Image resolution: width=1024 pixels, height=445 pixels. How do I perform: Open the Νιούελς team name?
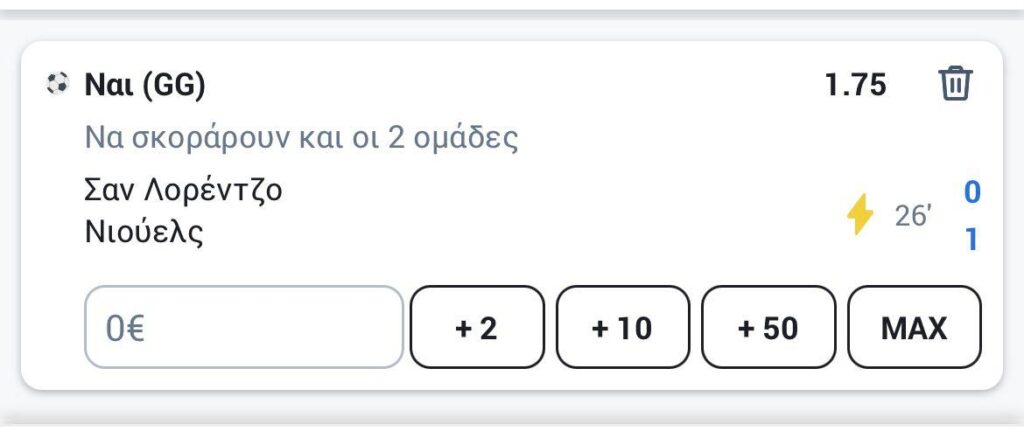(144, 232)
